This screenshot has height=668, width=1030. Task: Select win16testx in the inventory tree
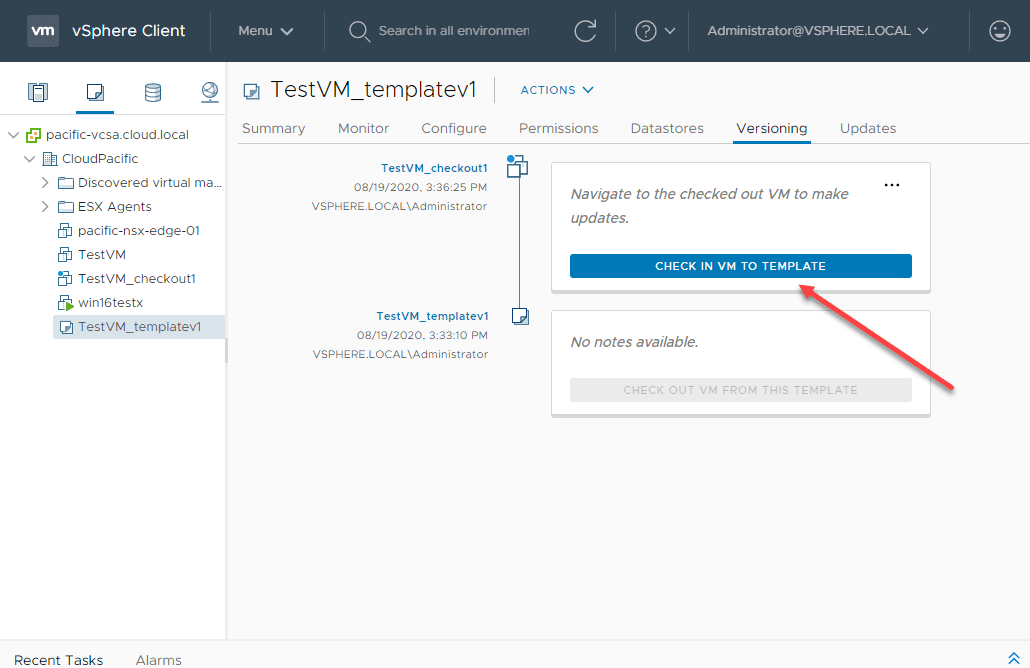110,303
